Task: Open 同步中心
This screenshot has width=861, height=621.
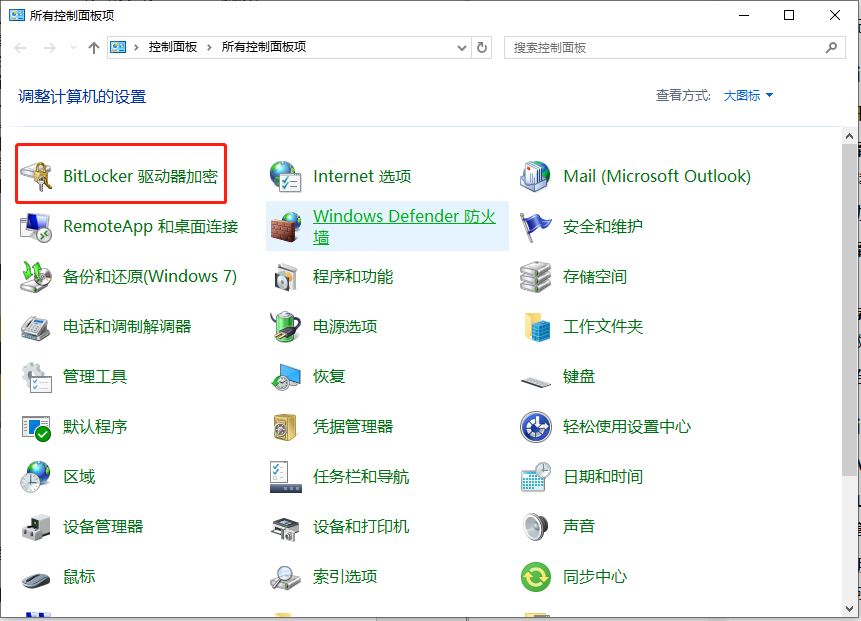Action: (x=594, y=577)
